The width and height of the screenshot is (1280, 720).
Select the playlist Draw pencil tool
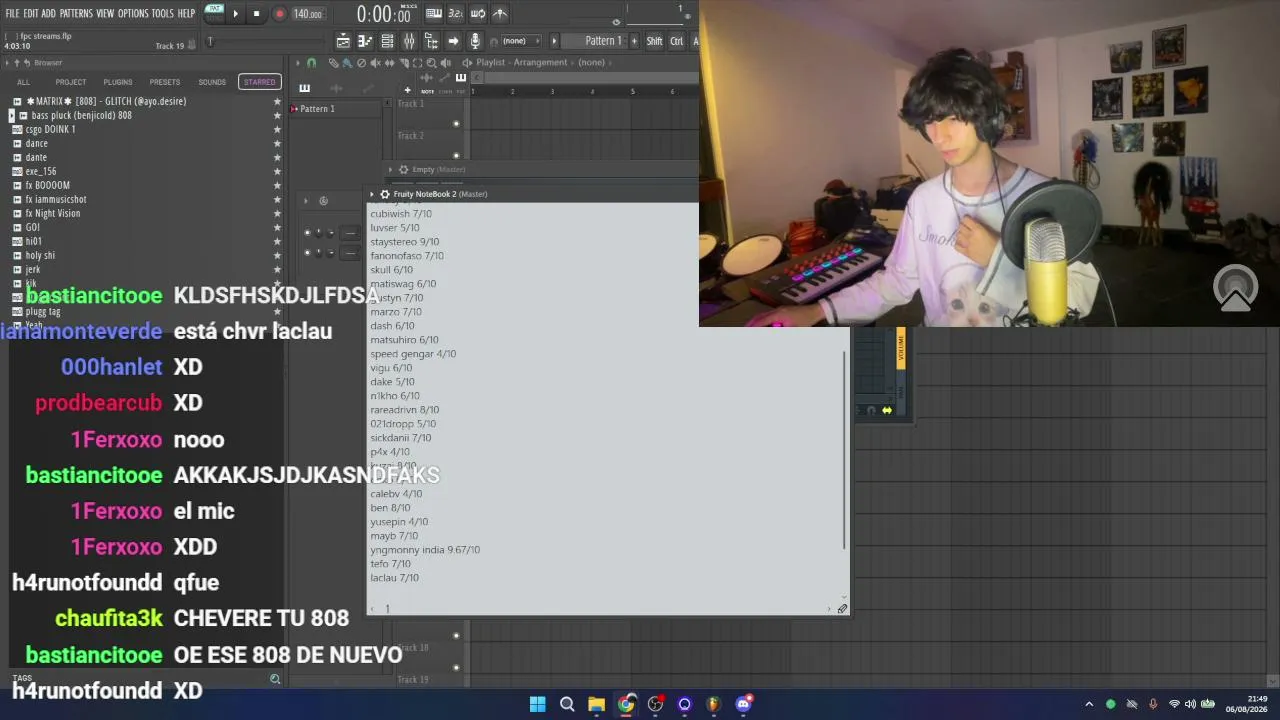click(334, 63)
